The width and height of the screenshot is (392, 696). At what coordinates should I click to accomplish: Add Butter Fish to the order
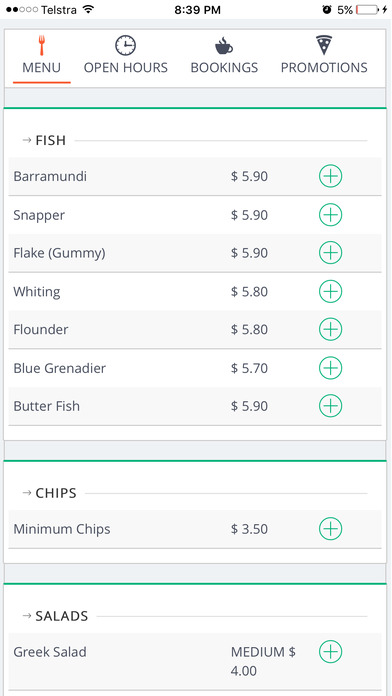(x=330, y=406)
